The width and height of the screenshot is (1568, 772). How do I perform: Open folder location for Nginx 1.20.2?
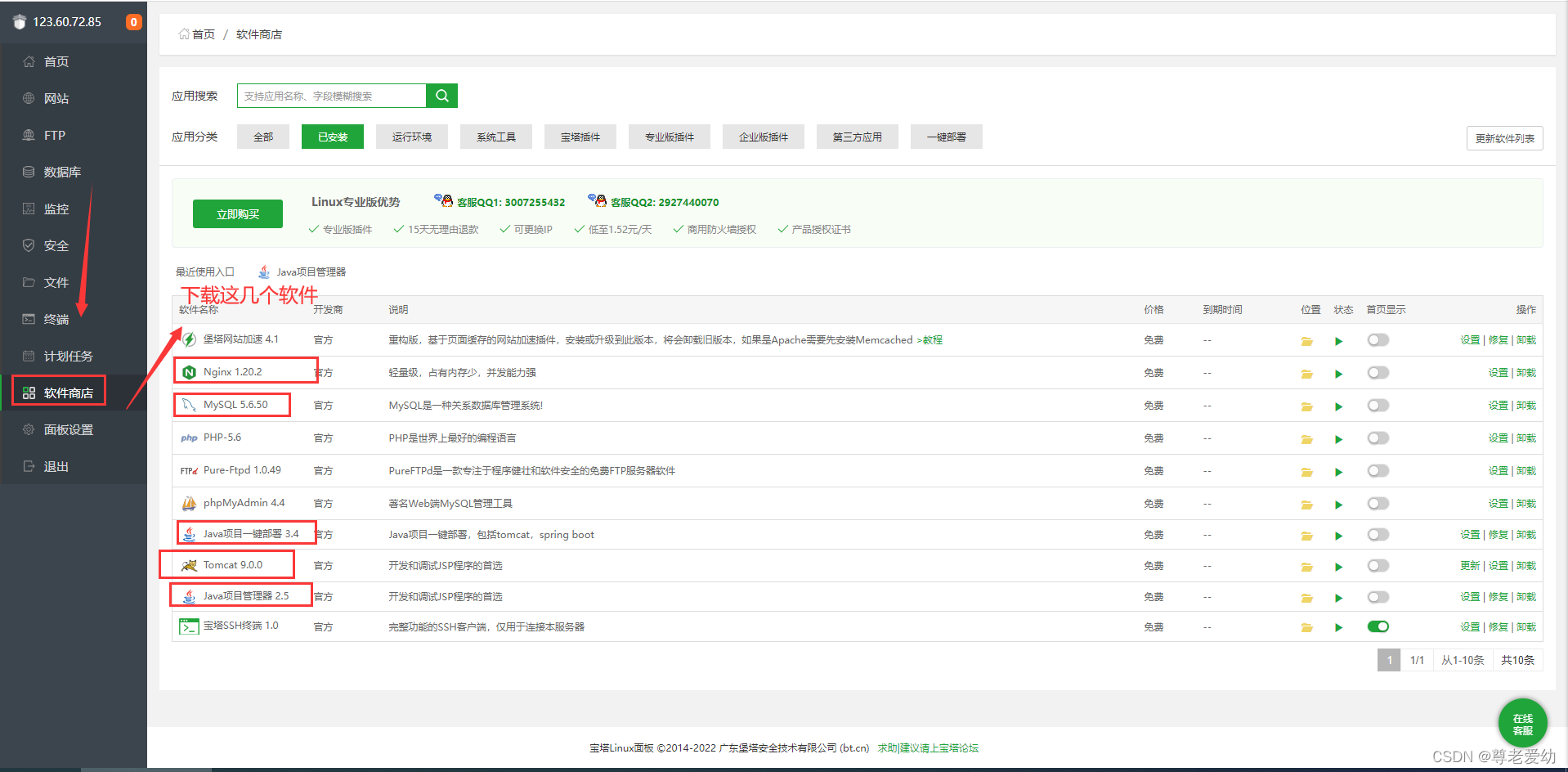tap(1306, 374)
